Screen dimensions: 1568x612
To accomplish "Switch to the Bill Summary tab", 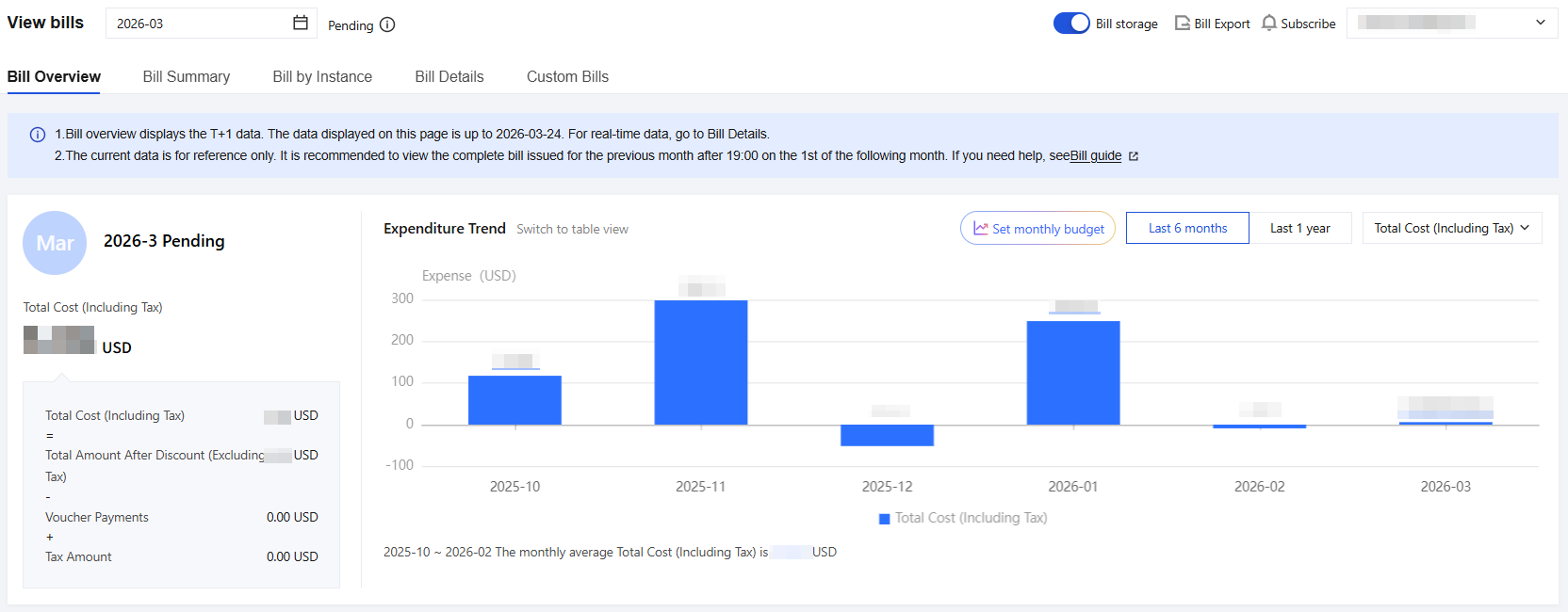I will click(x=187, y=77).
